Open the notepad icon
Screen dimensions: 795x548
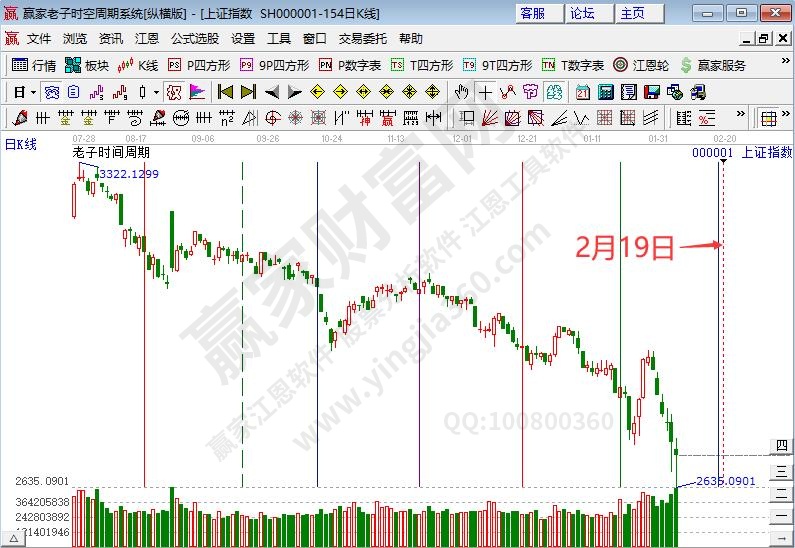coord(629,92)
